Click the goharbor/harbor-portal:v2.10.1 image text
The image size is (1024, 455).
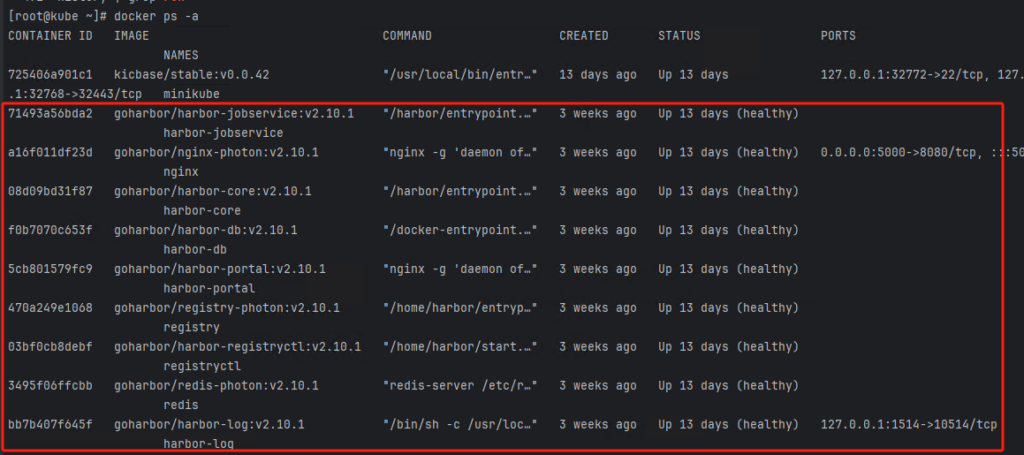[x=220, y=269]
